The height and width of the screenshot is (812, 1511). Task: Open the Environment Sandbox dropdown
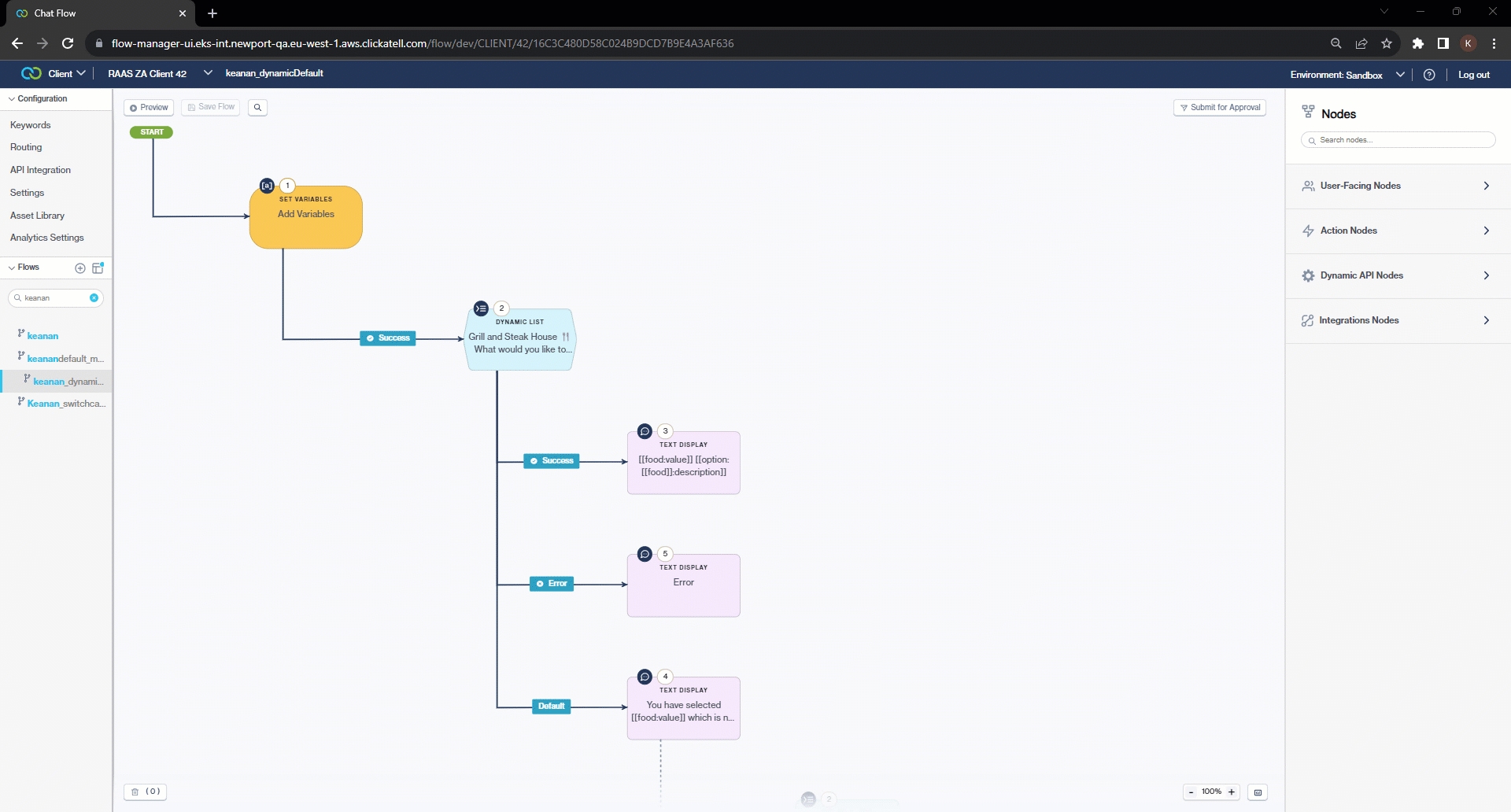click(x=1347, y=75)
